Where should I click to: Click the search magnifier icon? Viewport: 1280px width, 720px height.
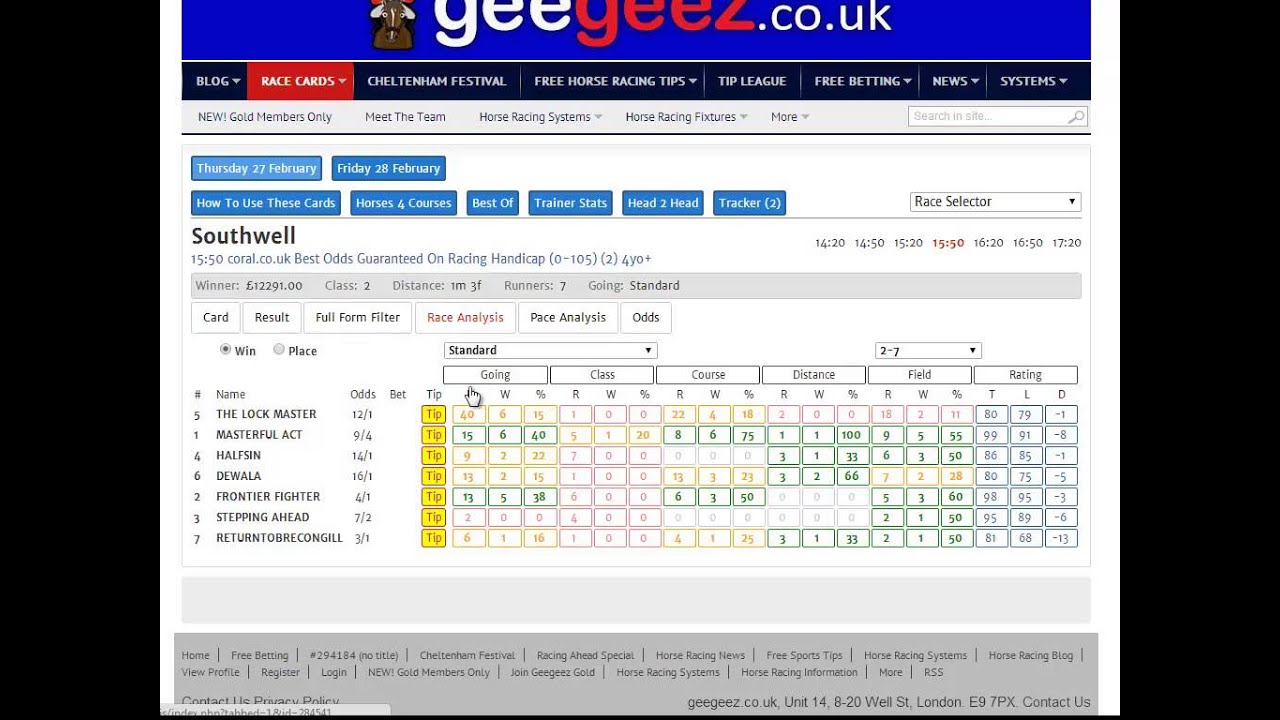pyautogui.click(x=1076, y=117)
